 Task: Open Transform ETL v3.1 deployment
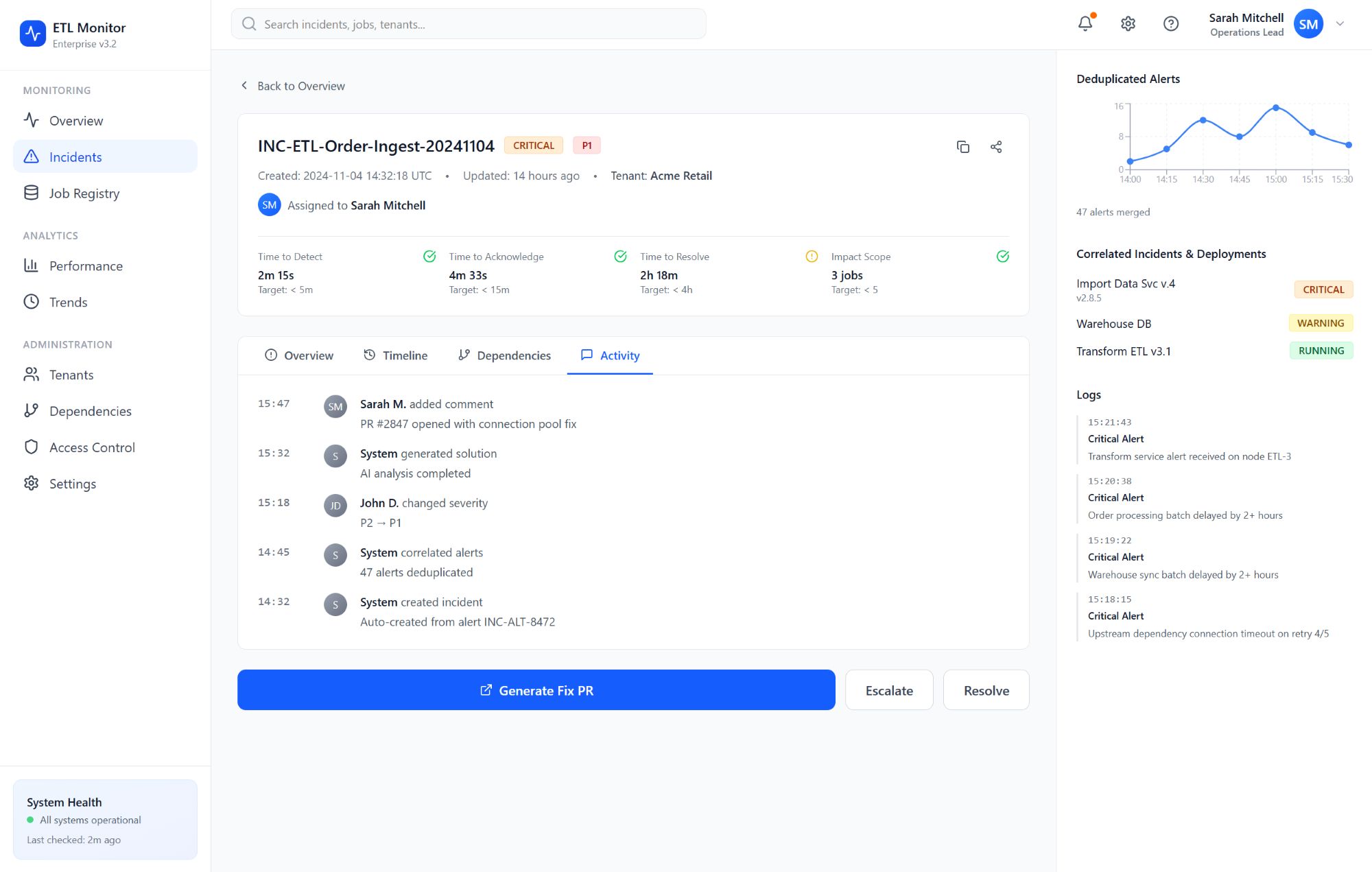click(x=1214, y=351)
